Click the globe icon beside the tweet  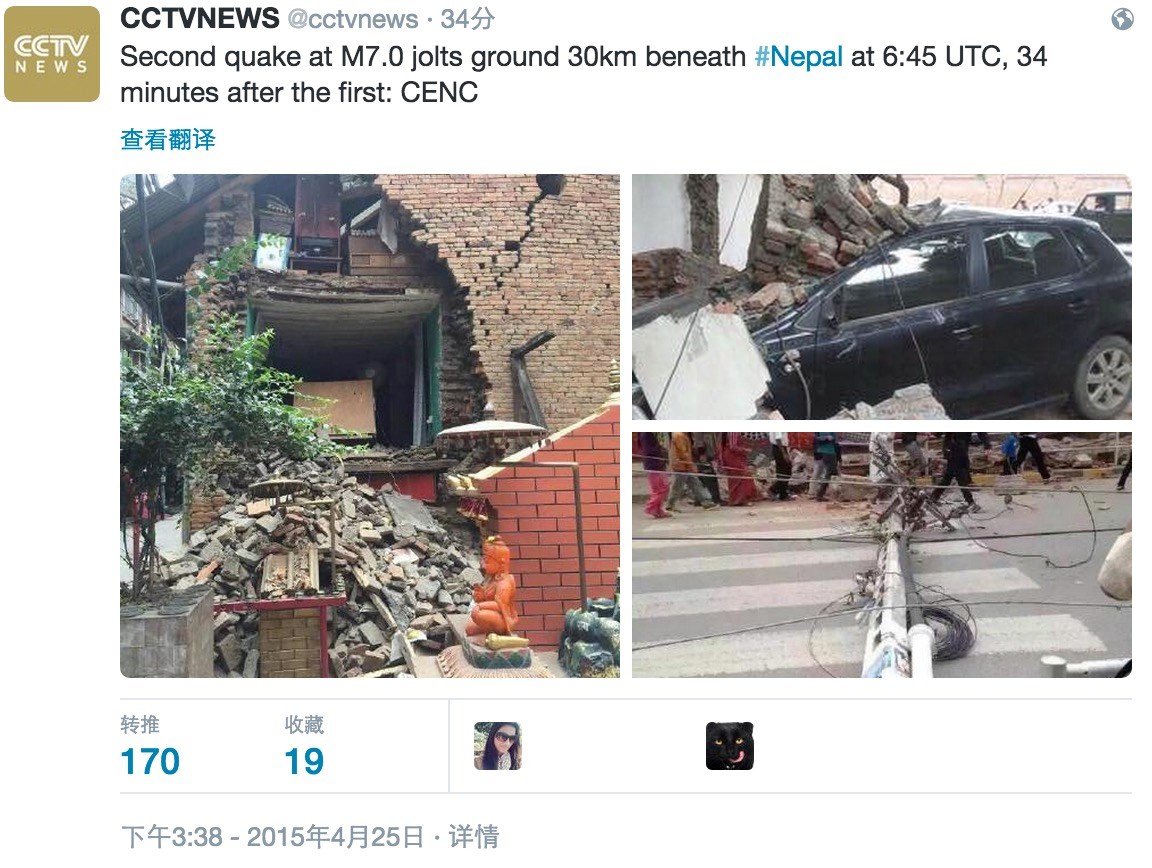(1122, 19)
